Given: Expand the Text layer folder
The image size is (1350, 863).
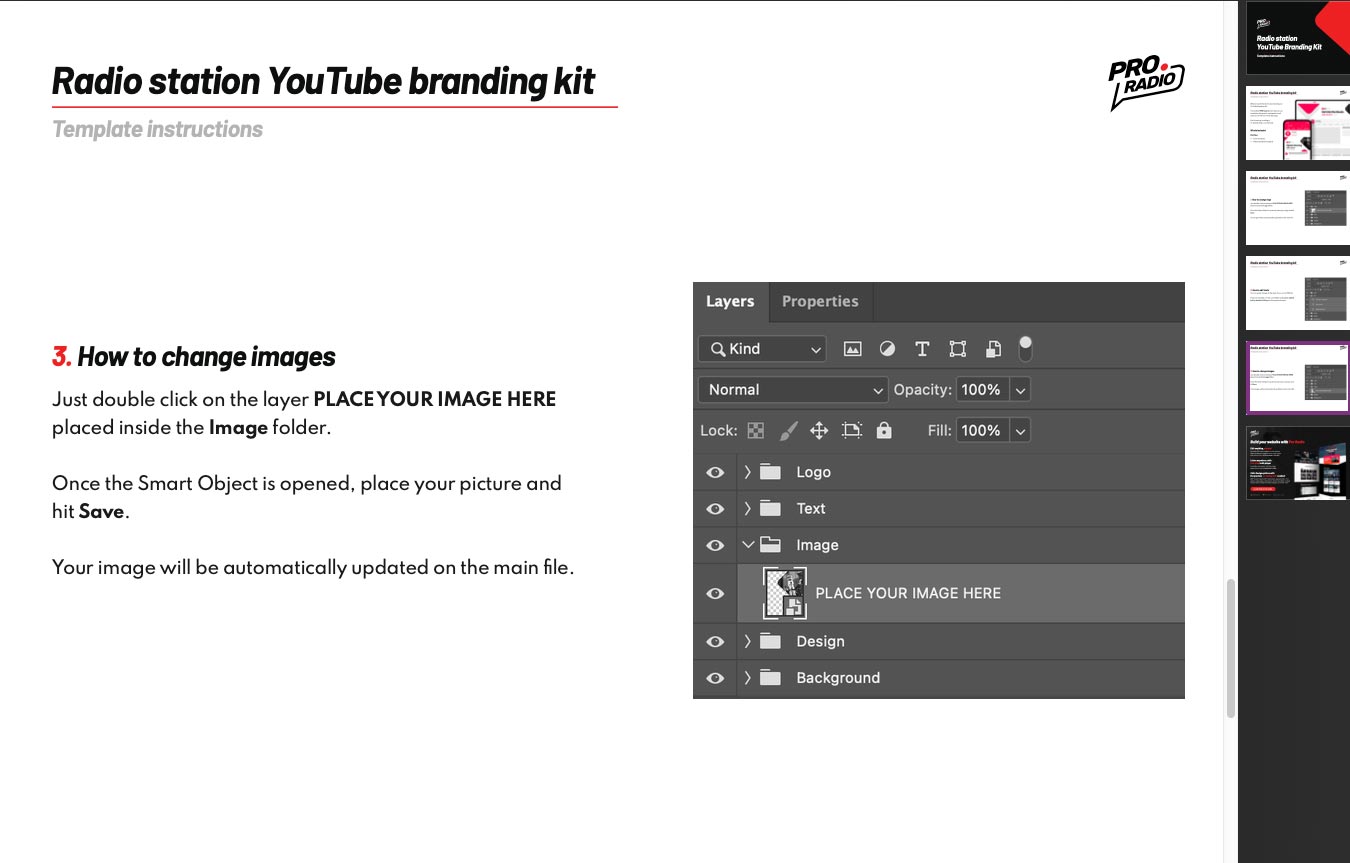Looking at the screenshot, I should tap(748, 509).
